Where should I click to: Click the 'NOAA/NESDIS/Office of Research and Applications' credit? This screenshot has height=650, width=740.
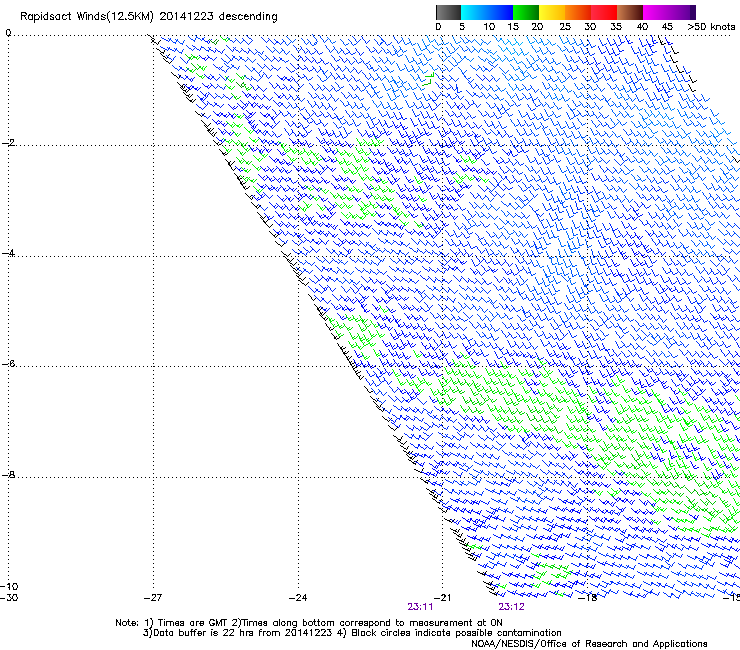tap(589, 644)
